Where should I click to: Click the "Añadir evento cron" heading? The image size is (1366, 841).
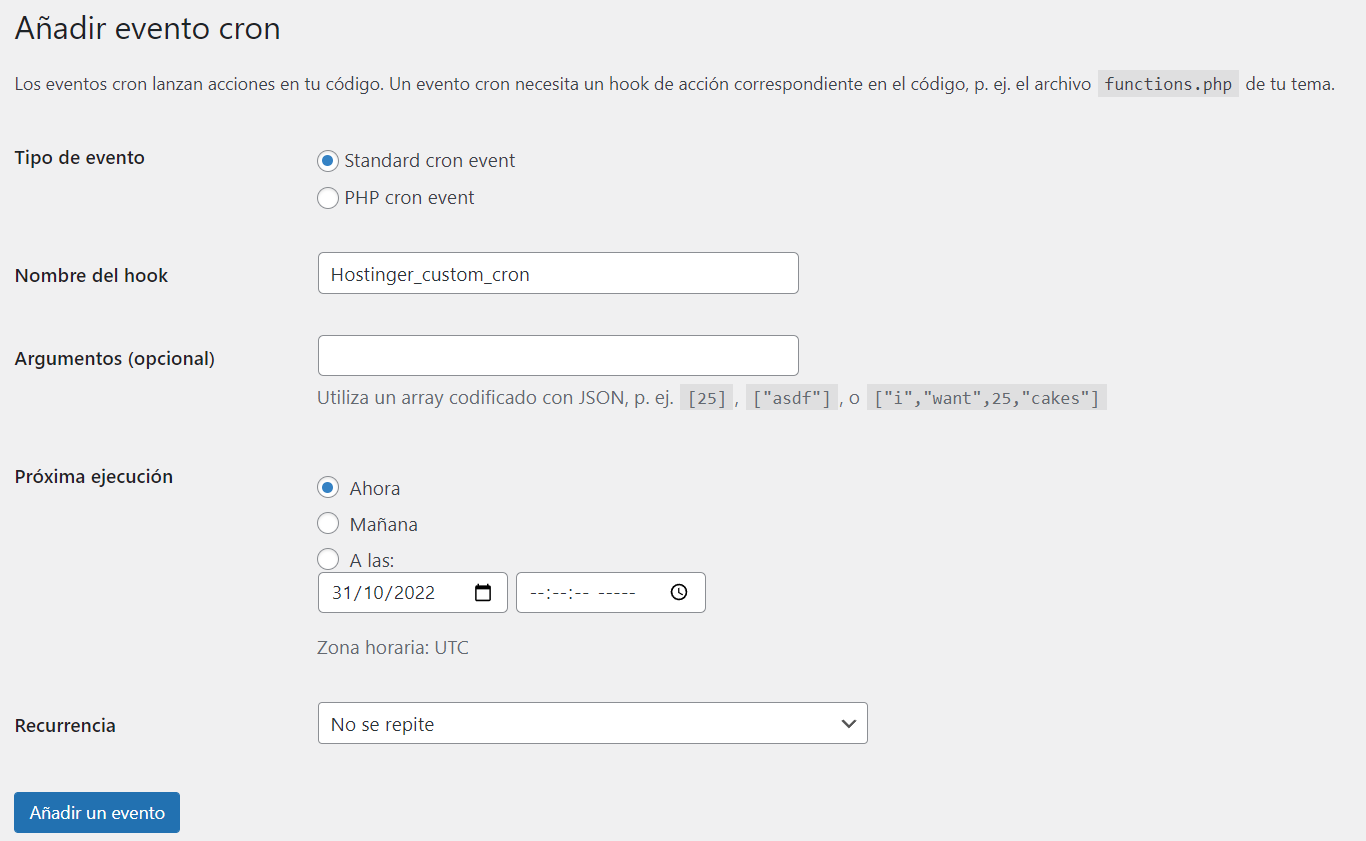tap(146, 28)
